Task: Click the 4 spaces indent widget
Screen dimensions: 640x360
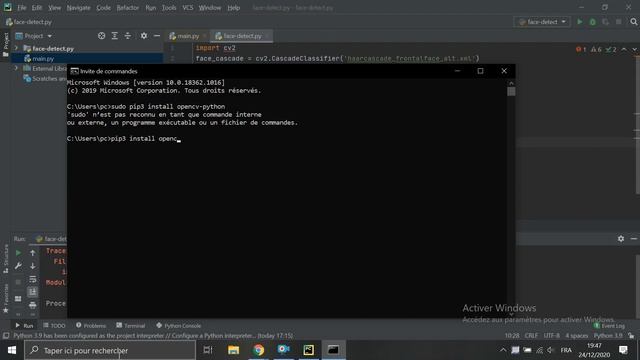Action: pos(576,336)
